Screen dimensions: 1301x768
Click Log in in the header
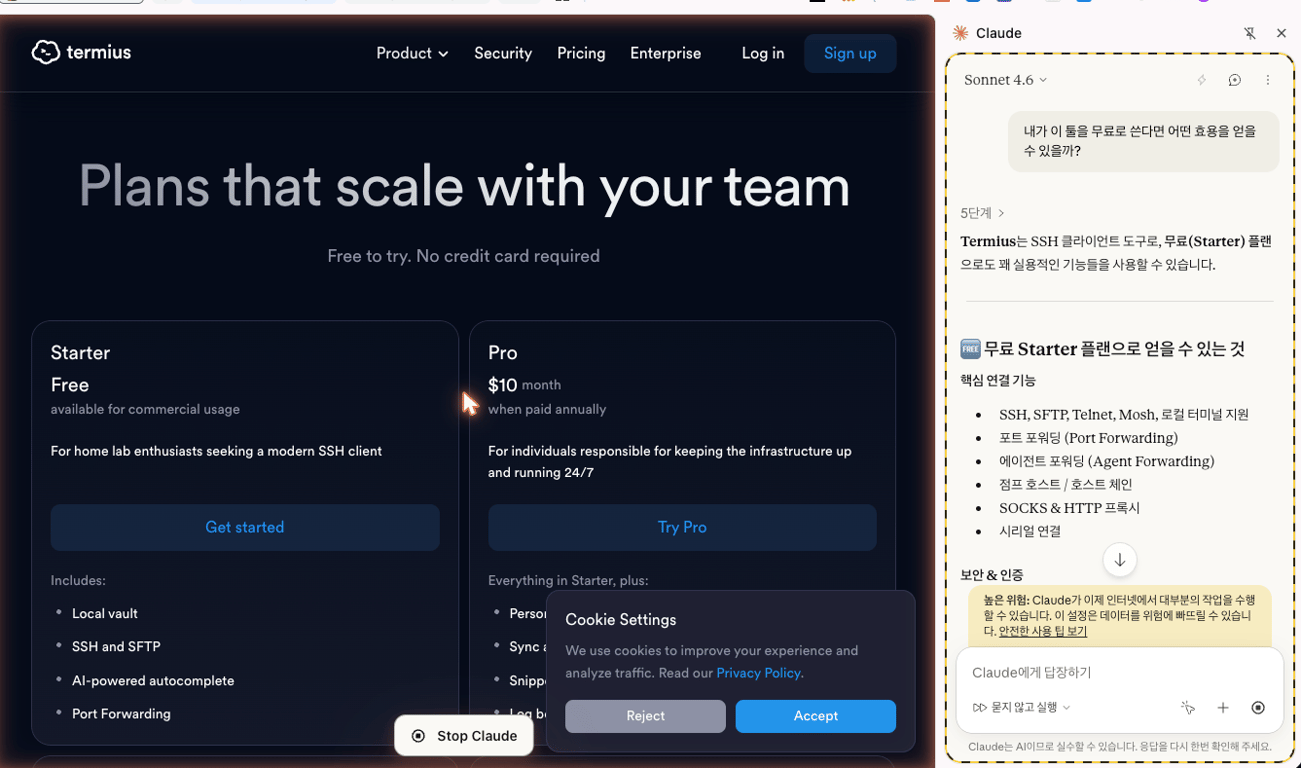[x=763, y=53]
